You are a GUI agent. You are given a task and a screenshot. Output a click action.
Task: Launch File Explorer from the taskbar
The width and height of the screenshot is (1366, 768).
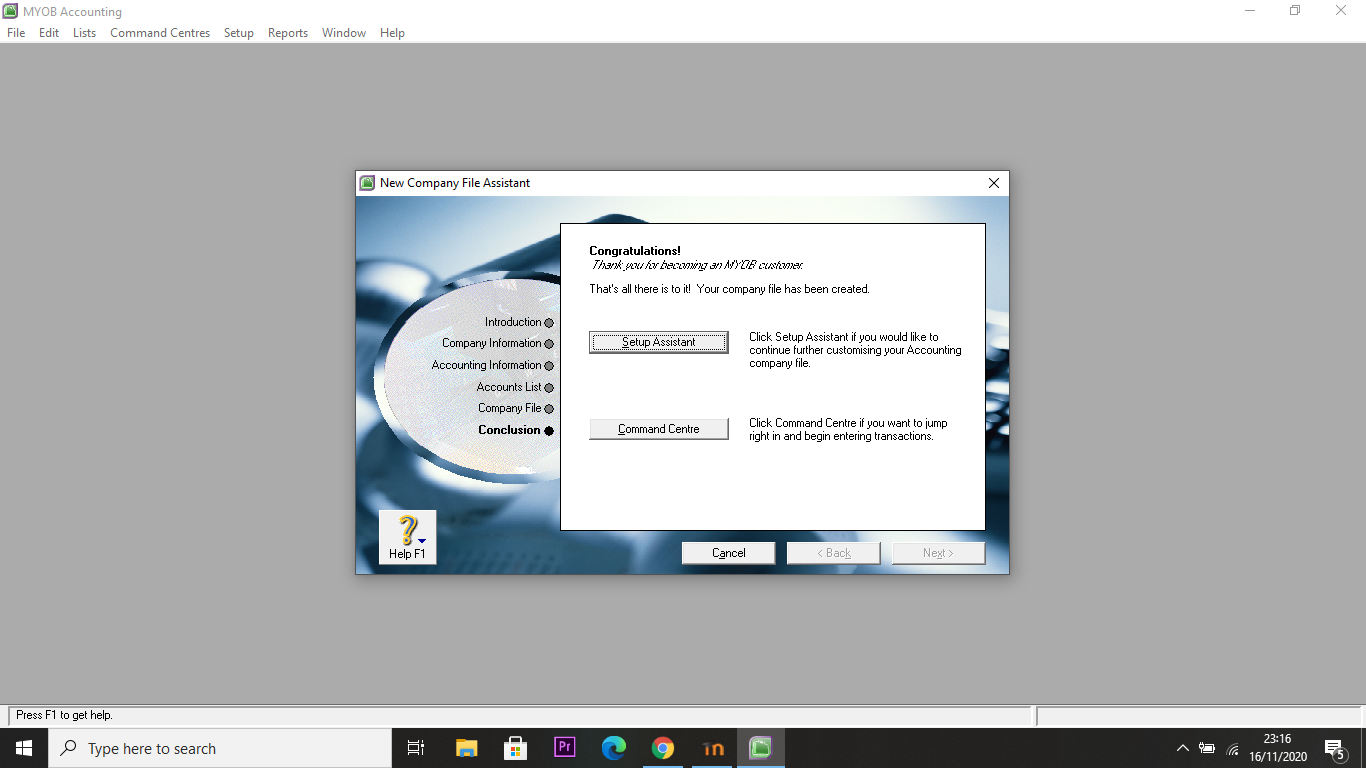(466, 748)
